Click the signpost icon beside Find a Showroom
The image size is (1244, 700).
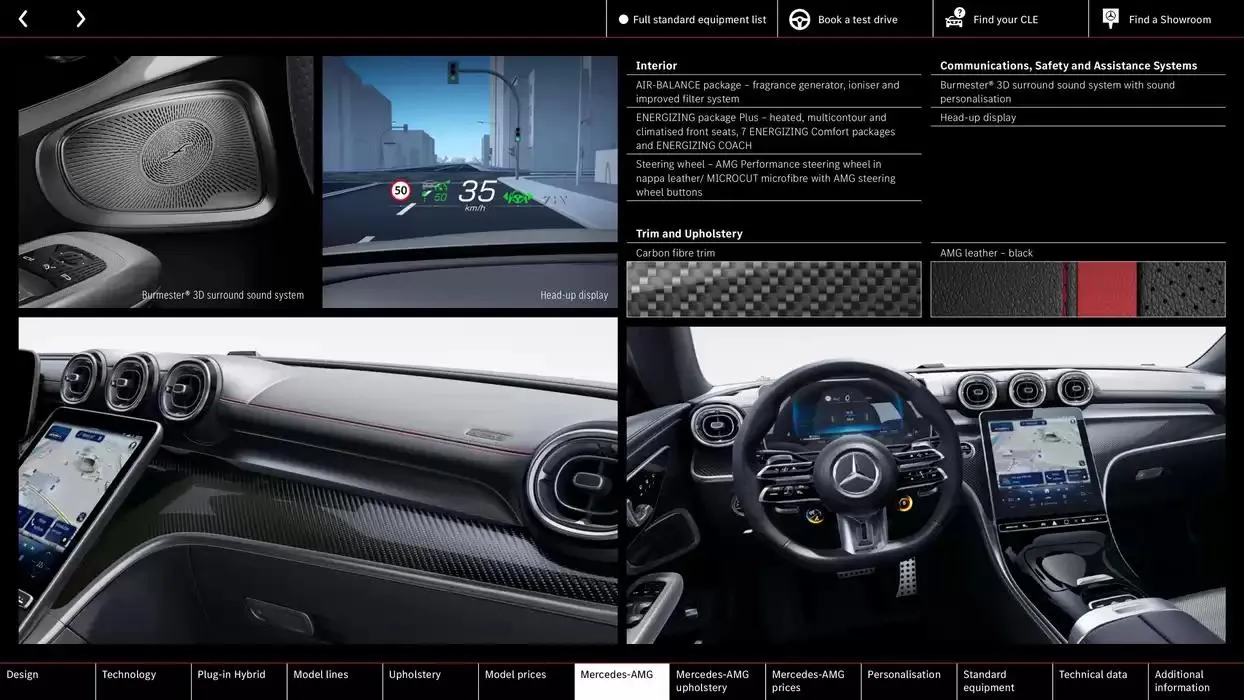1110,18
